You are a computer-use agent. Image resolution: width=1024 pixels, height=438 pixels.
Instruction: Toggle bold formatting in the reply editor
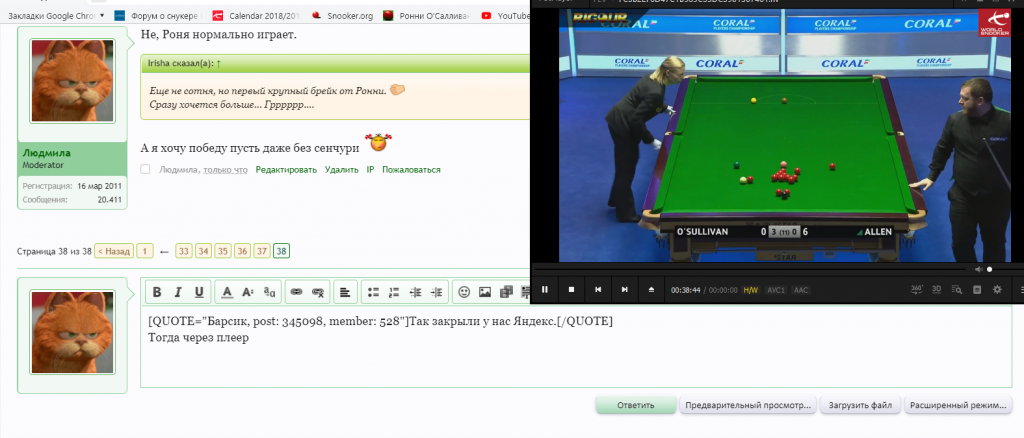point(157,292)
